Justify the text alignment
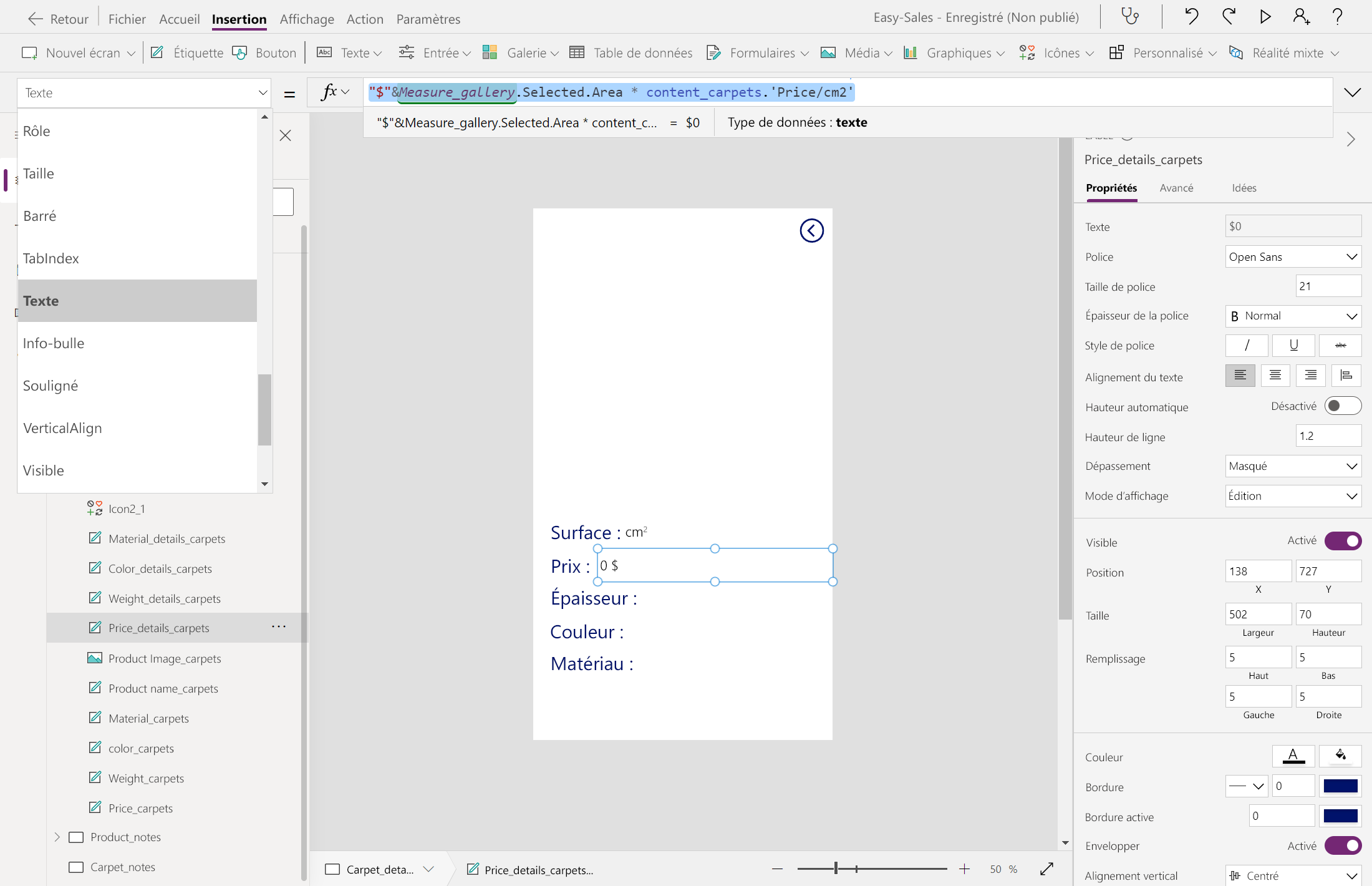Viewport: 1372px width, 886px height. [1346, 376]
